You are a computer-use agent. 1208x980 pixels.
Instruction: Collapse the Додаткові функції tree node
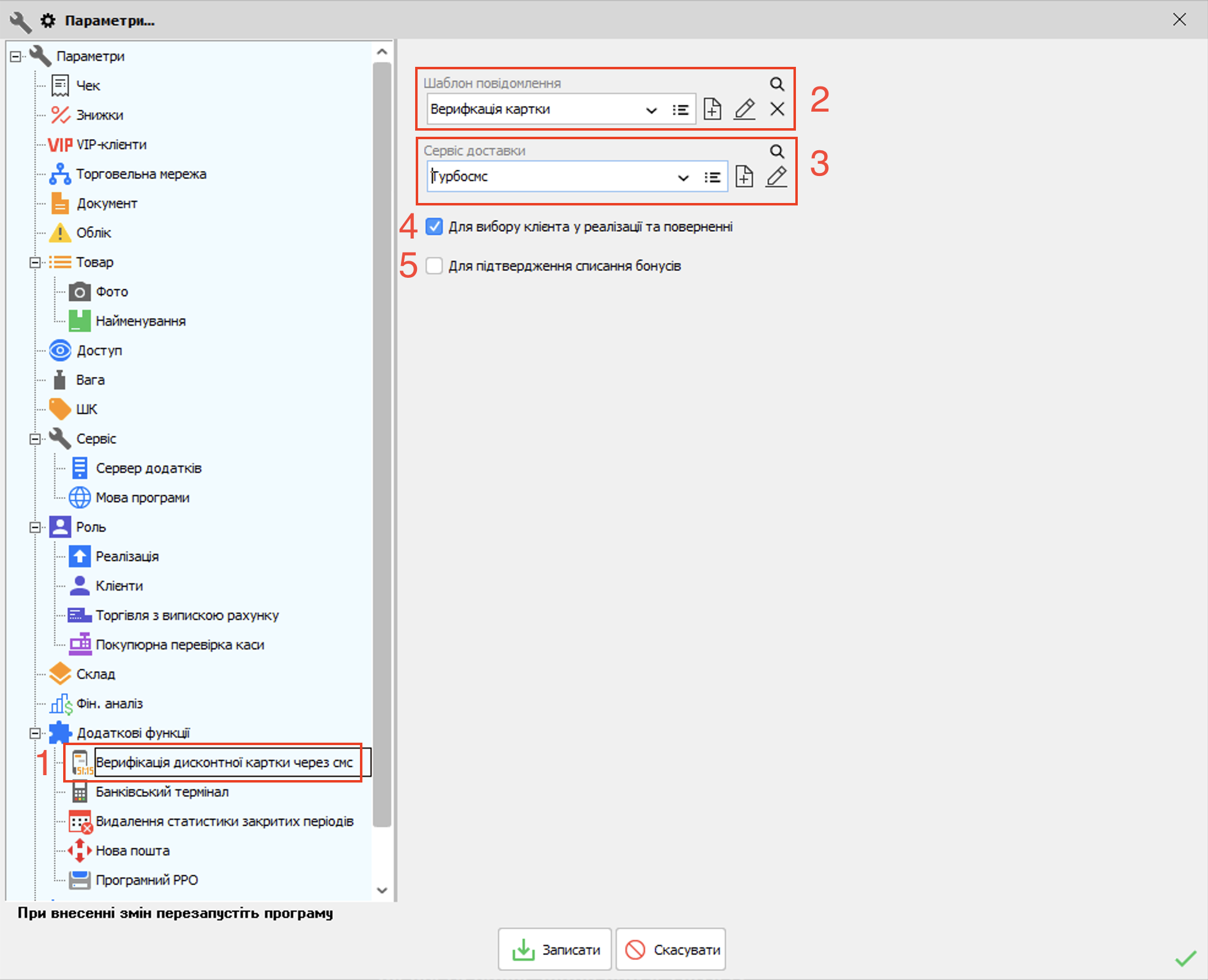coord(35,733)
